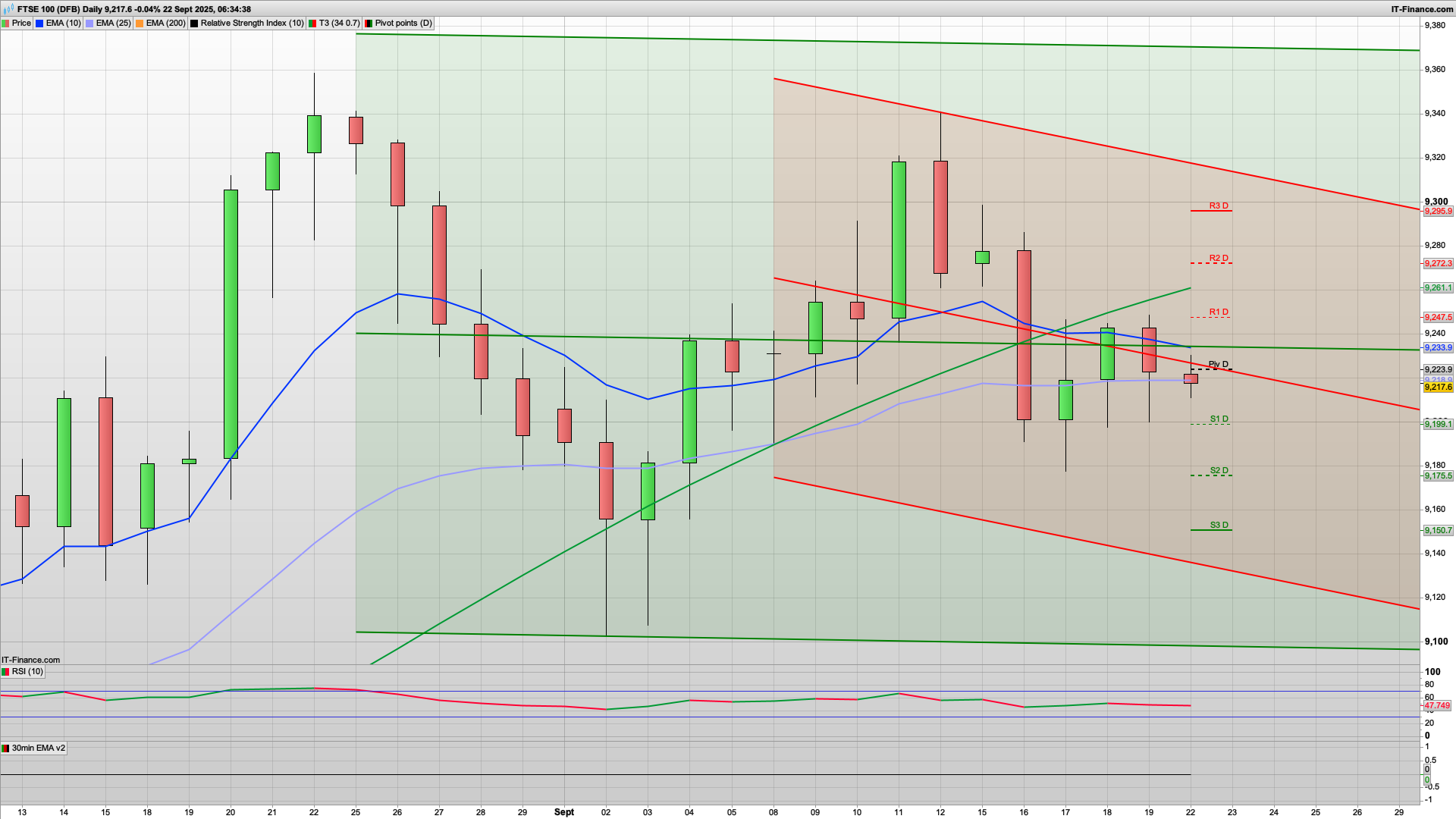Click the 9,100 price axis label
This screenshot has height=819, width=1456.
point(1436,642)
